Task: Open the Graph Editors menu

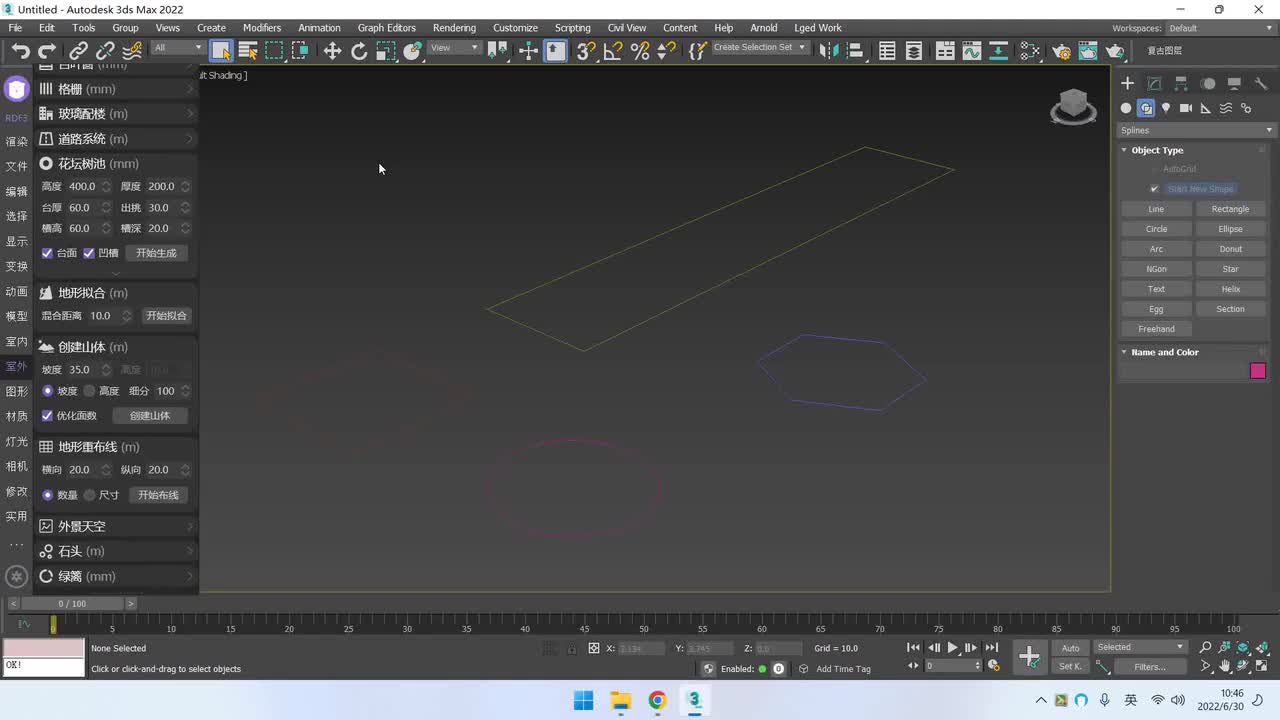Action: 386,28
